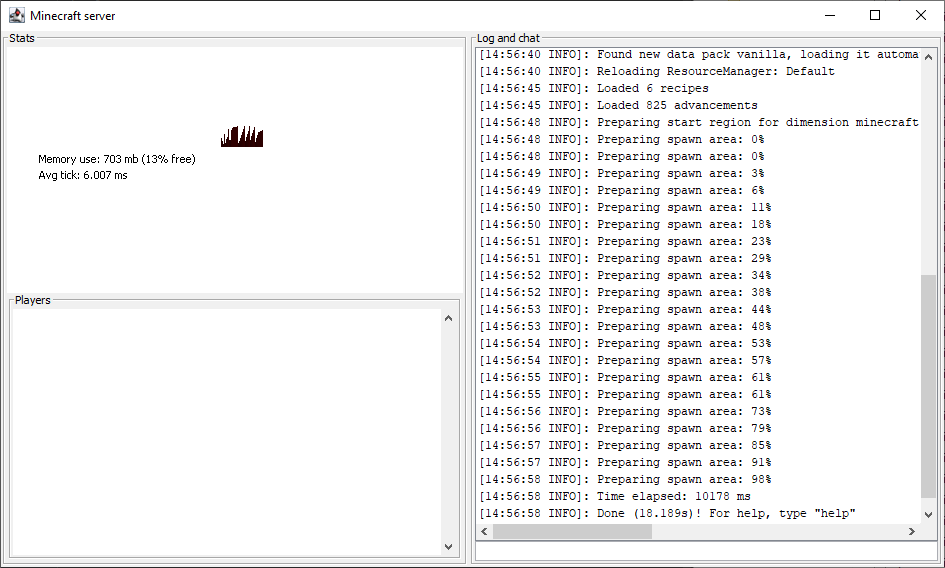The image size is (945, 568).
Task: Click the 'Preparing spawn area: 85%' log line
Action: [x=626, y=445]
